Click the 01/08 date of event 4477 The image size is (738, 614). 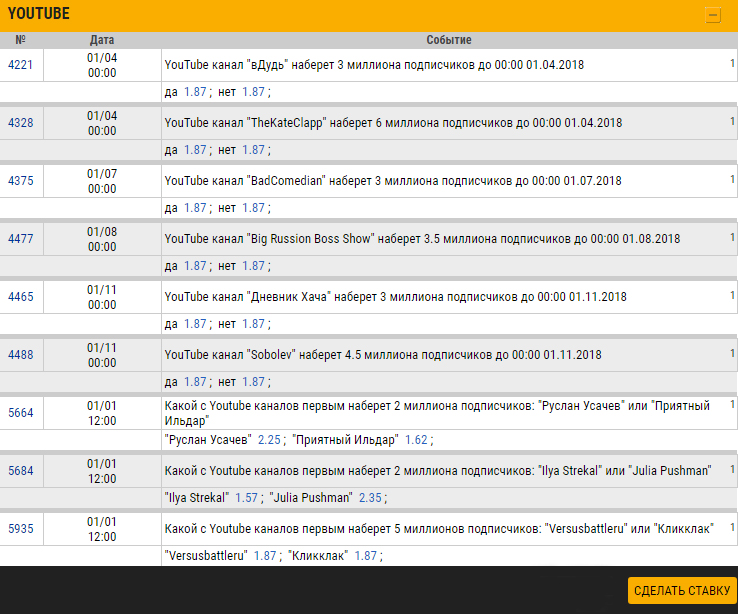tap(102, 232)
